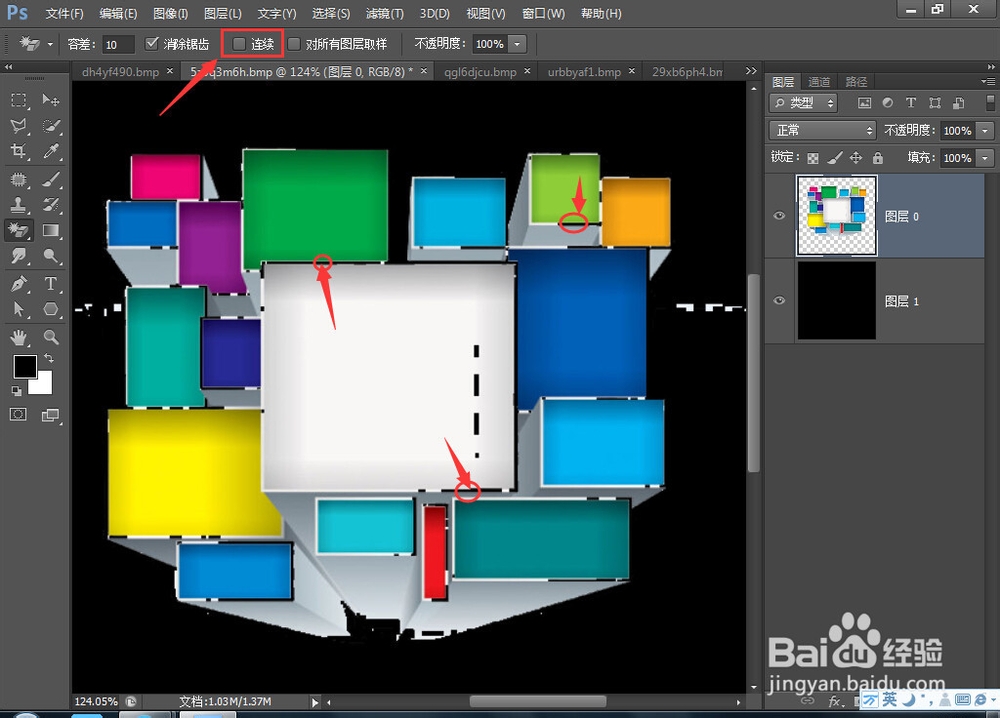Select the Horizontal Type tool

point(50,284)
